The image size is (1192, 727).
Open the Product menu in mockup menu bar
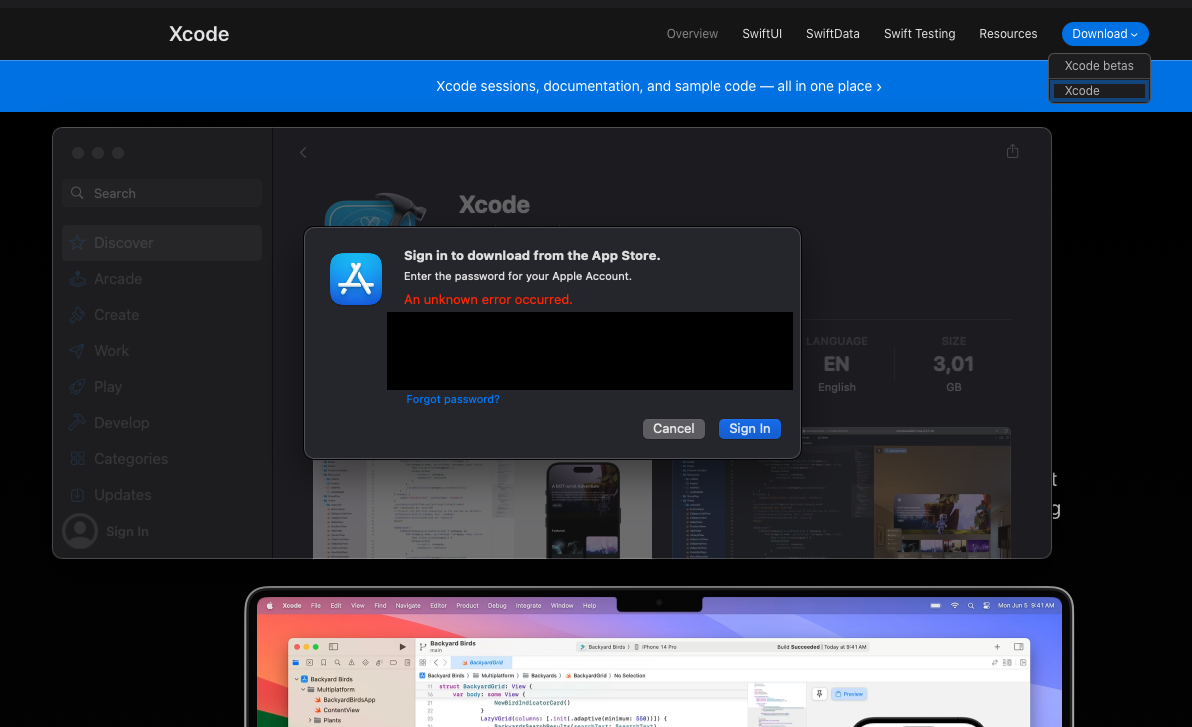coord(468,606)
